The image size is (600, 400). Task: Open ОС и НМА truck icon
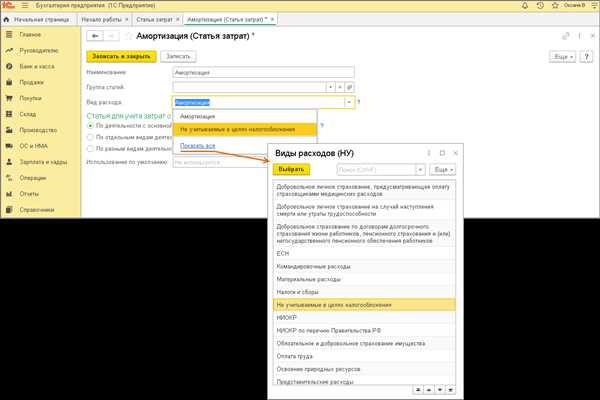click(9, 146)
